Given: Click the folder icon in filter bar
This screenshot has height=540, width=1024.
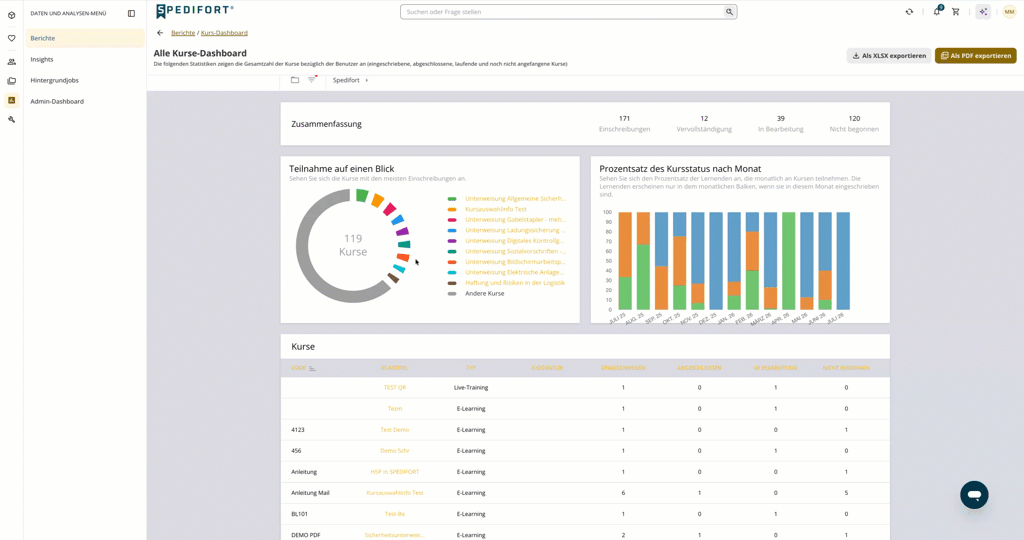Looking at the screenshot, I should pyautogui.click(x=295, y=80).
